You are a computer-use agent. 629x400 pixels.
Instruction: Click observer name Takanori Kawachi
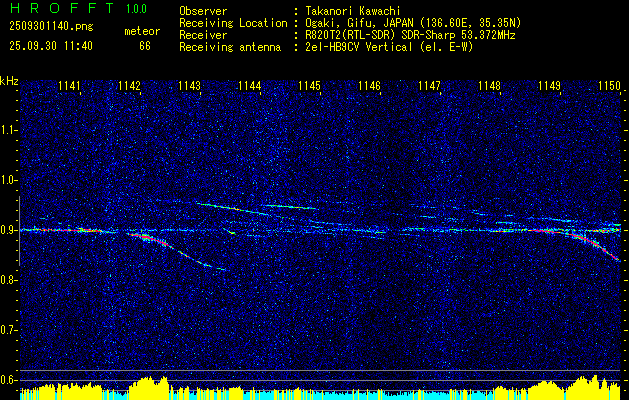click(351, 11)
